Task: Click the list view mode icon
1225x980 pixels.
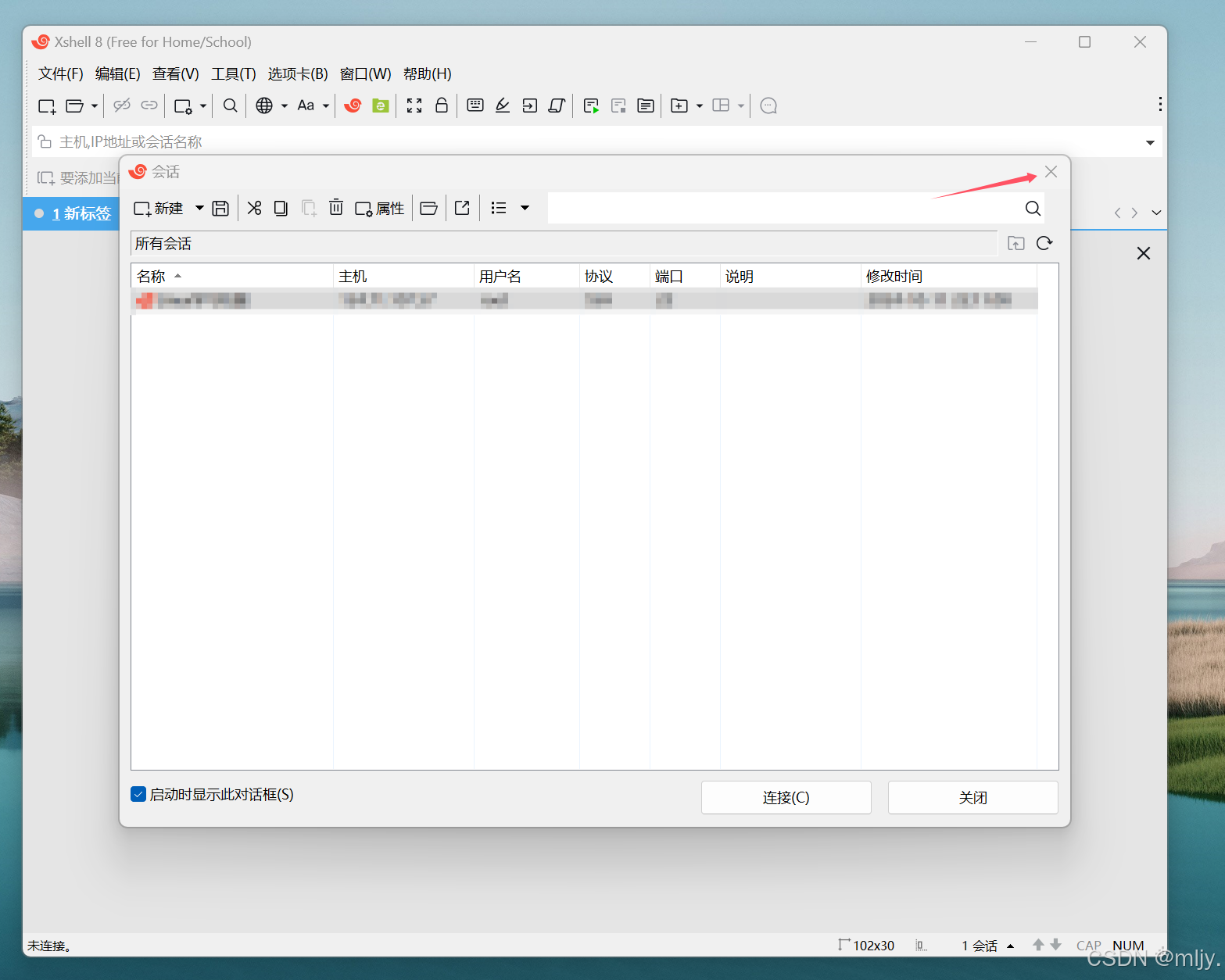Action: (499, 208)
